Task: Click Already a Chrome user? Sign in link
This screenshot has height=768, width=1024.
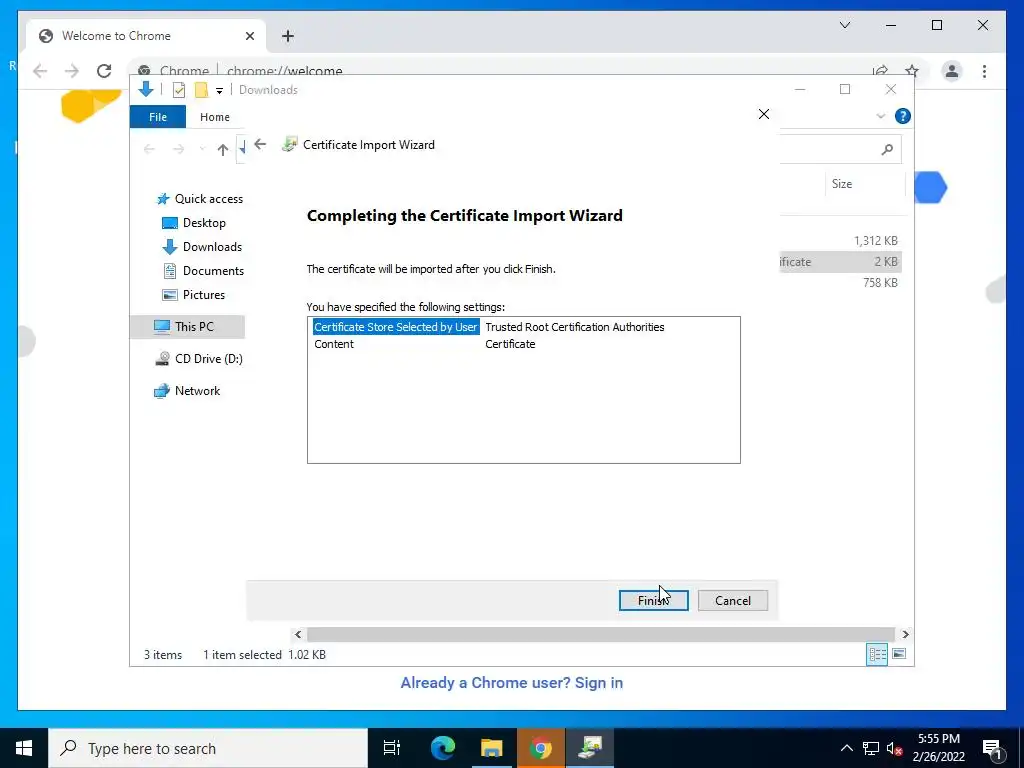Action: click(x=511, y=682)
